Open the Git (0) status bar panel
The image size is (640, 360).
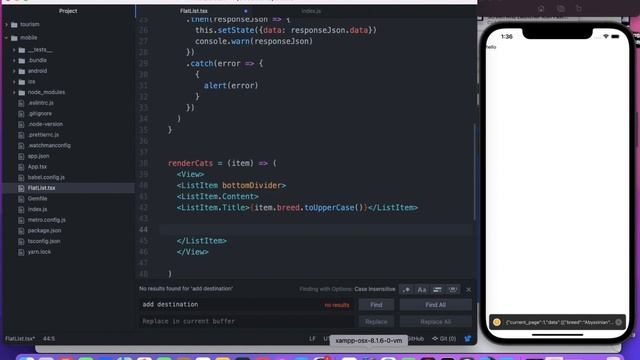[444, 339]
